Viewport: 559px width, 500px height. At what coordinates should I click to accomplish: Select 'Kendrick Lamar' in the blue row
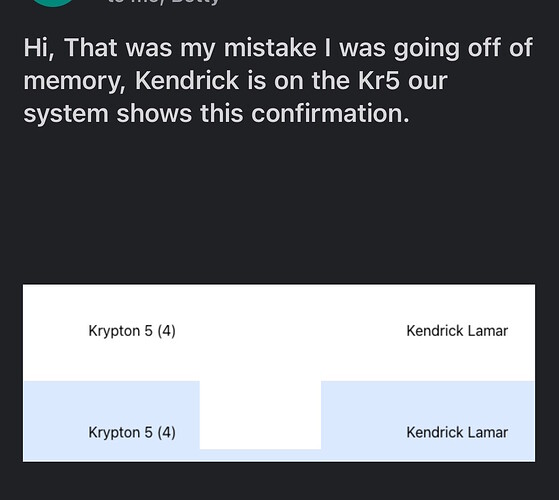pyautogui.click(x=457, y=432)
